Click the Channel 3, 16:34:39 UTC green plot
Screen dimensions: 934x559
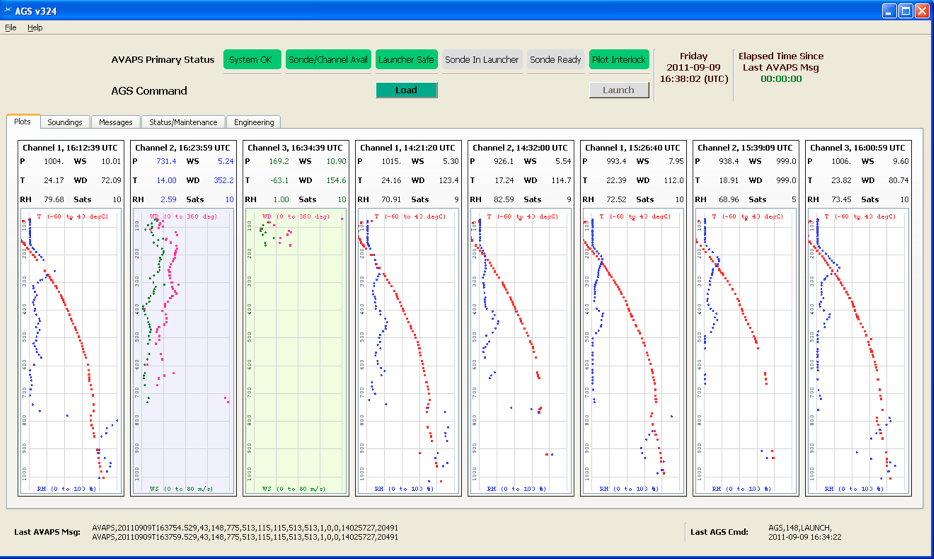click(x=296, y=350)
